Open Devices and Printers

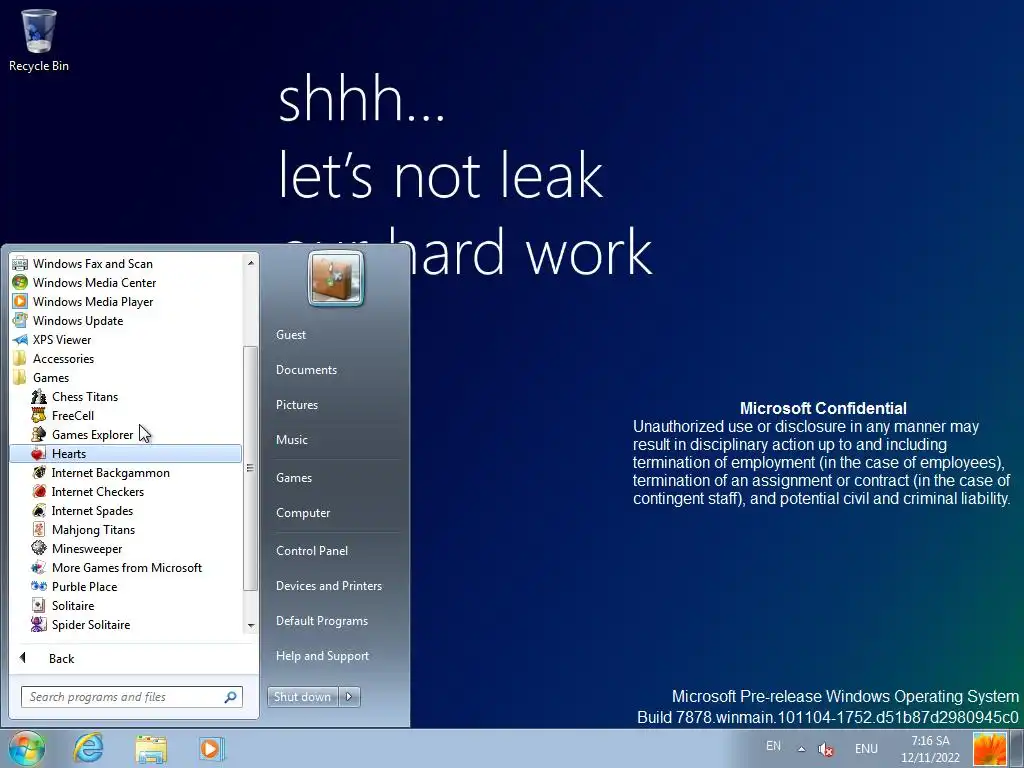tap(328, 586)
